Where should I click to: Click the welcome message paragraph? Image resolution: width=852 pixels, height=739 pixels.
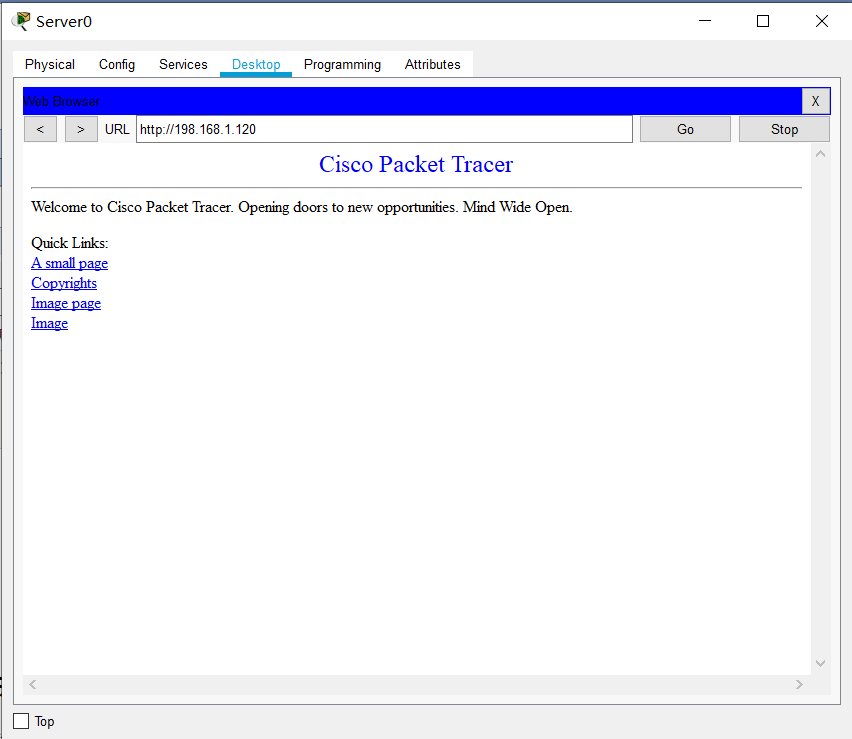click(302, 207)
